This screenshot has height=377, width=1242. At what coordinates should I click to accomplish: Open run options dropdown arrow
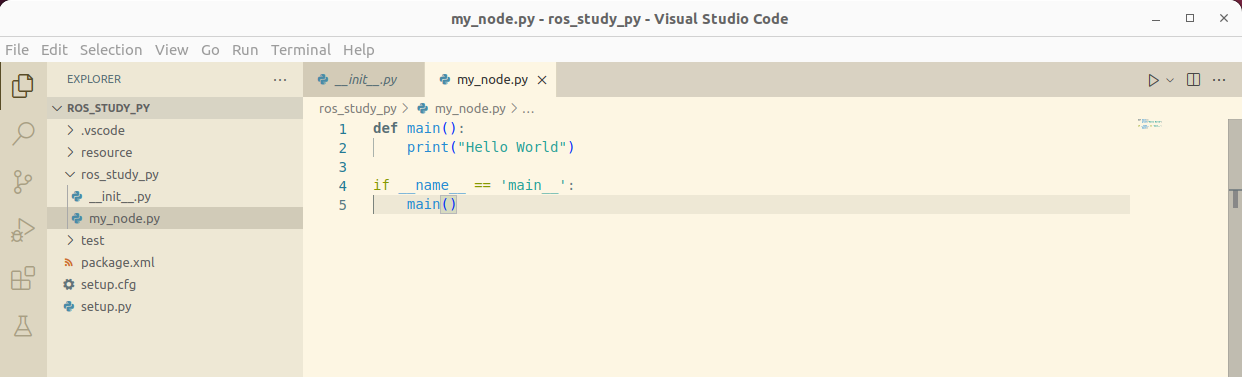(x=1170, y=80)
